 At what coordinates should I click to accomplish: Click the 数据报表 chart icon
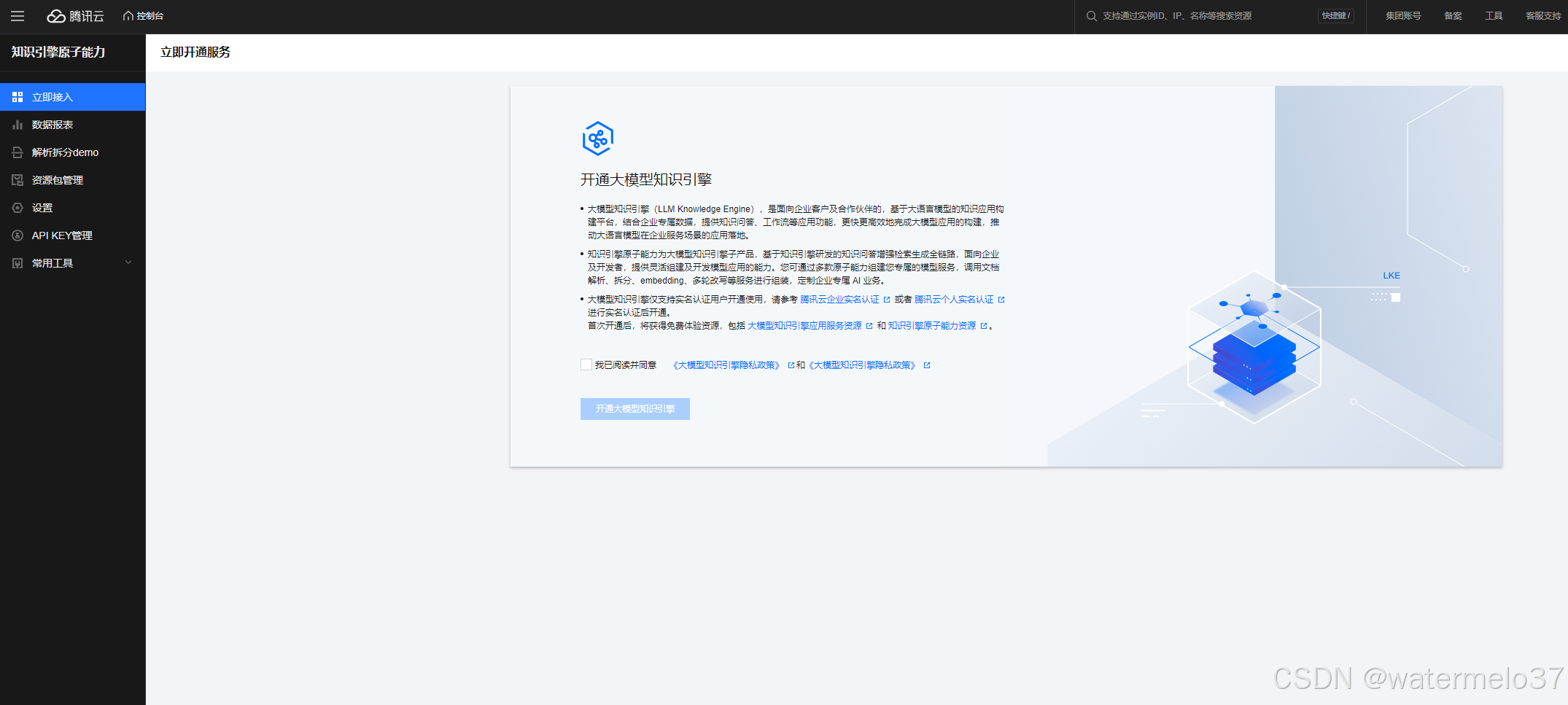click(x=18, y=125)
